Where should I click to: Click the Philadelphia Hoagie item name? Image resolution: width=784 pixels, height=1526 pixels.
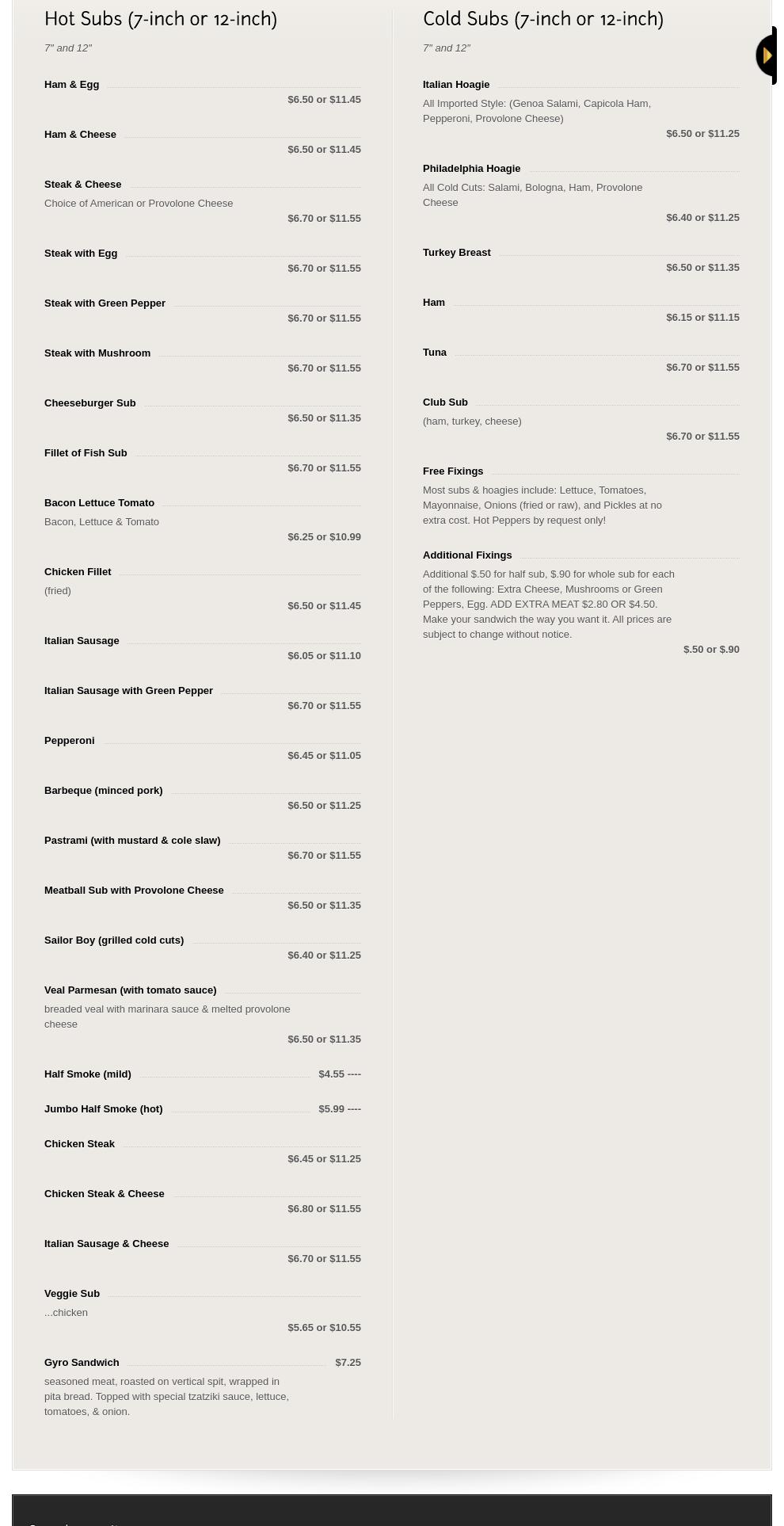(472, 169)
